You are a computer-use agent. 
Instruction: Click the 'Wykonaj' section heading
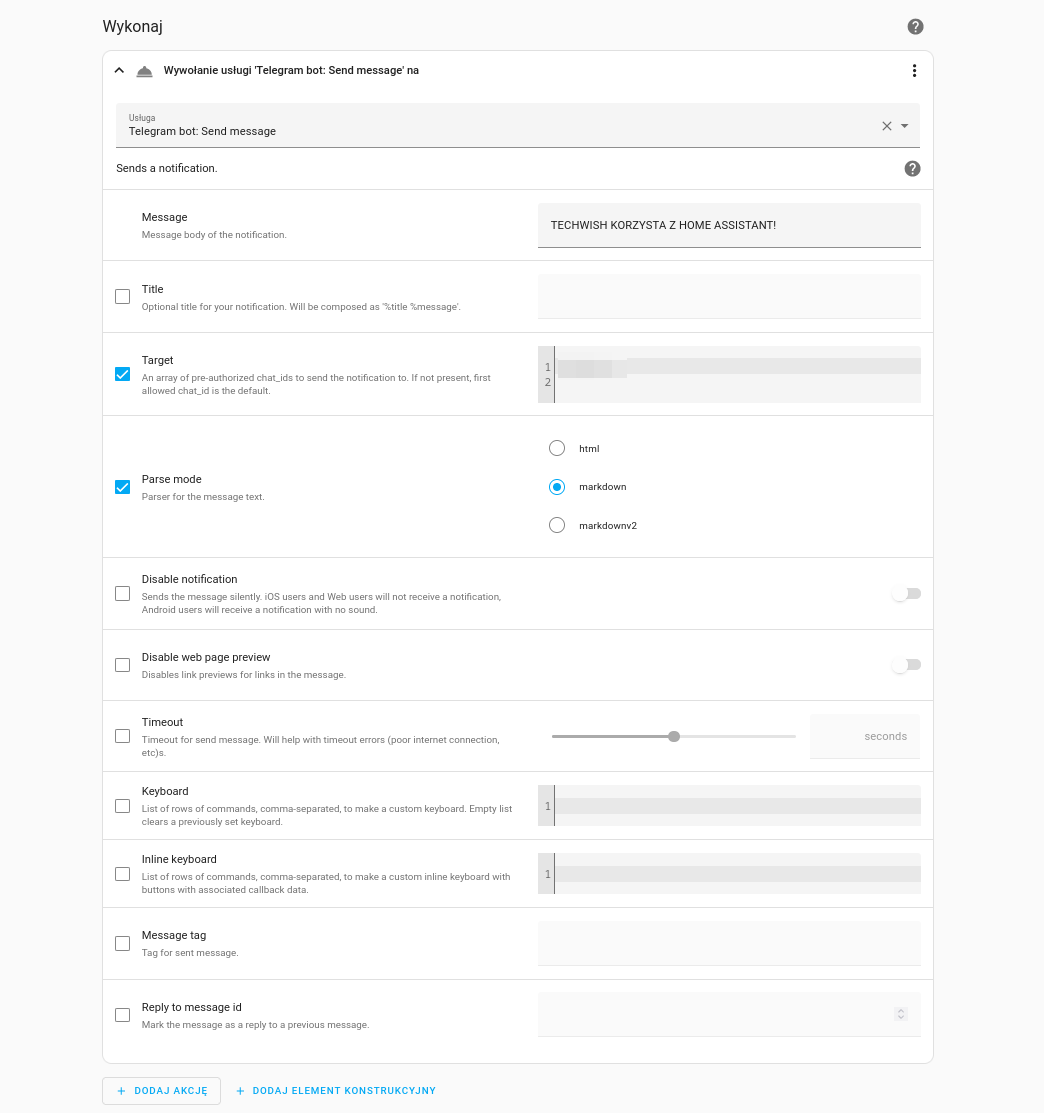click(x=133, y=26)
